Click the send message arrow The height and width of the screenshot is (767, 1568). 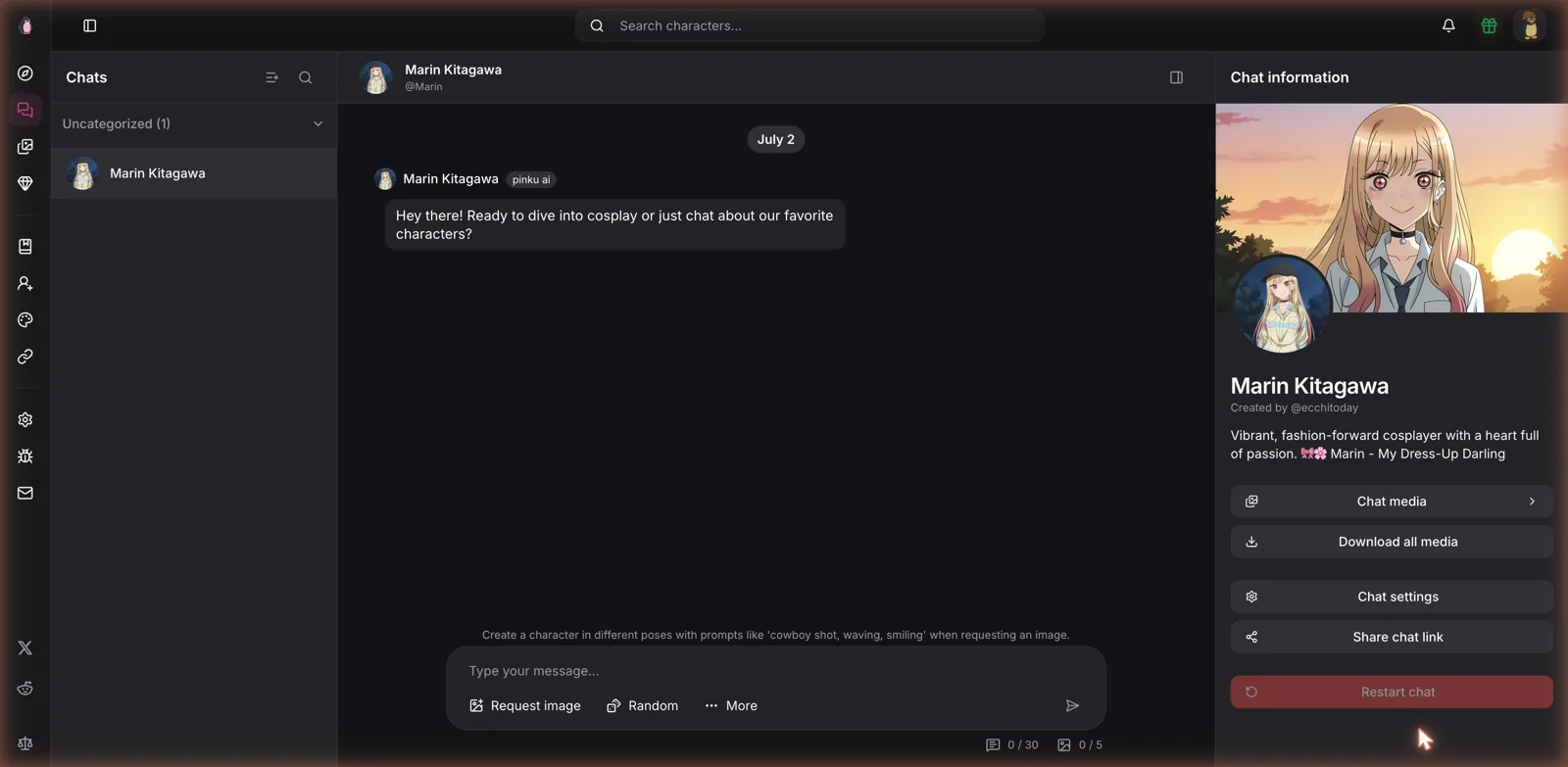1072,705
